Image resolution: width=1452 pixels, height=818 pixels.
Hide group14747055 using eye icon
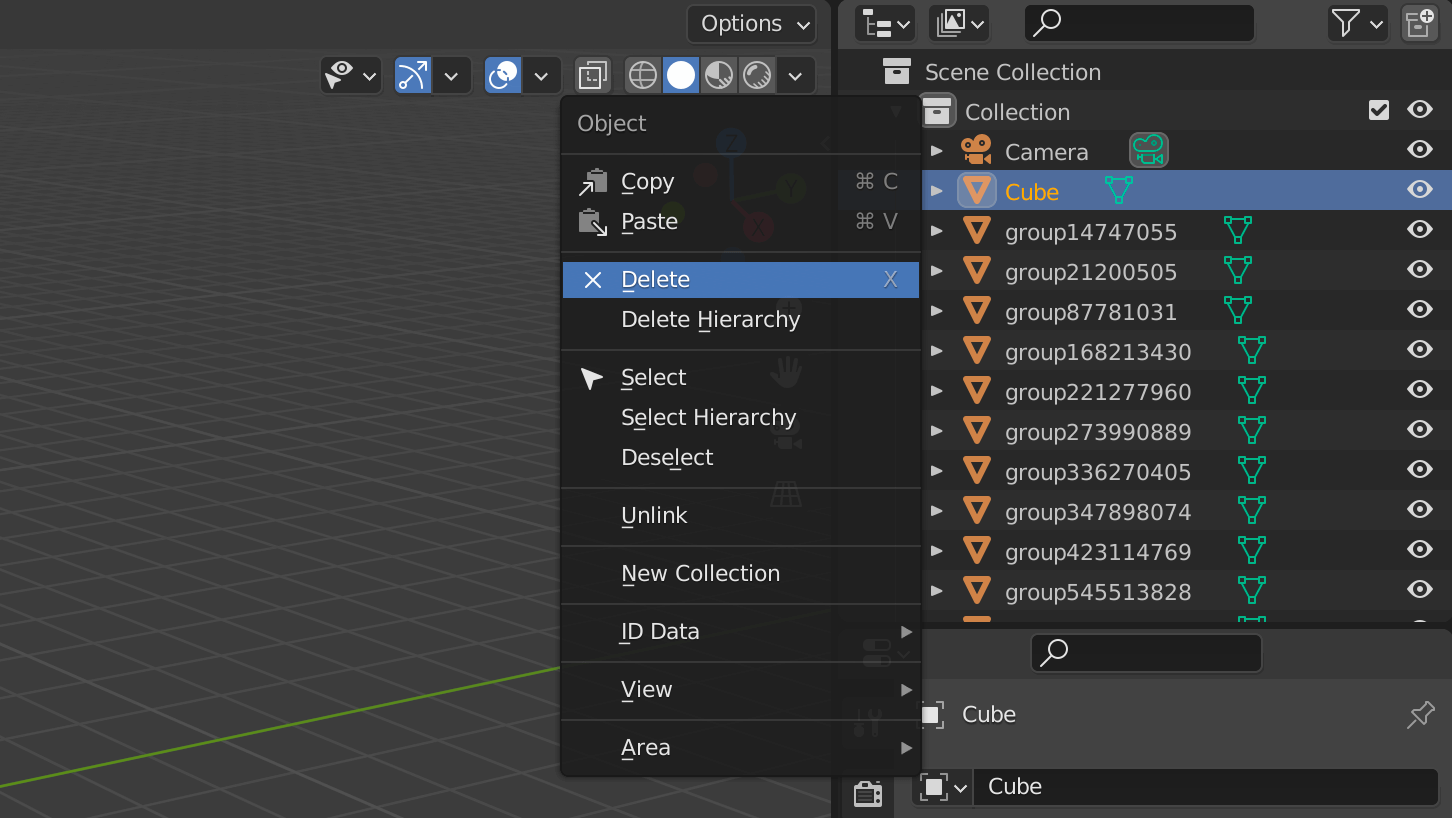pyautogui.click(x=1419, y=230)
